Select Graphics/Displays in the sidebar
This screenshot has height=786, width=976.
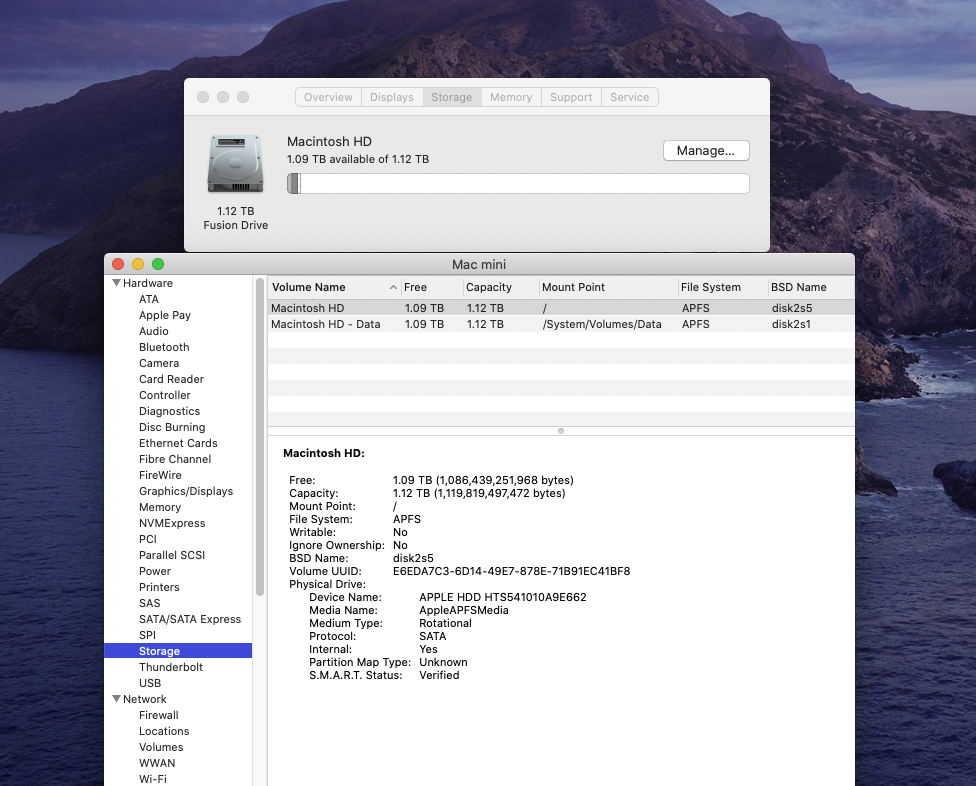tap(186, 491)
